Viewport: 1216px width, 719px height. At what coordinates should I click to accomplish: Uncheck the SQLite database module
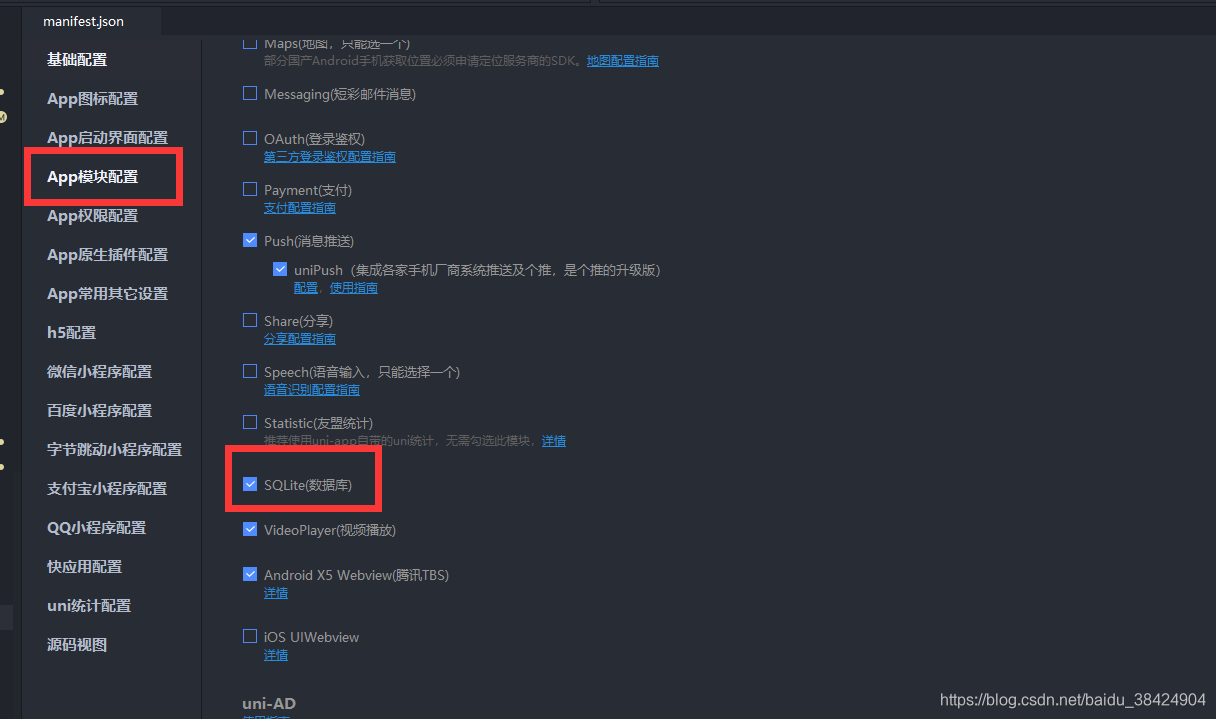point(250,484)
